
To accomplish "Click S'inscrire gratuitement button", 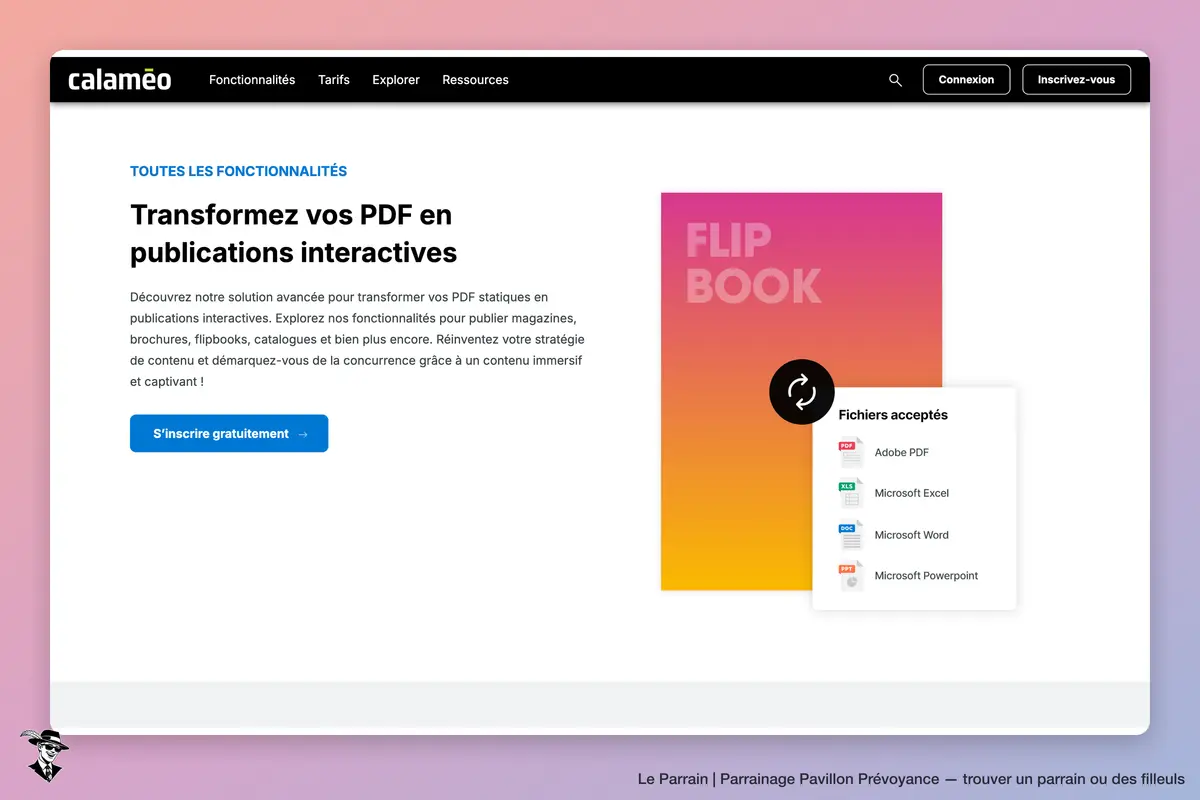I will [229, 434].
